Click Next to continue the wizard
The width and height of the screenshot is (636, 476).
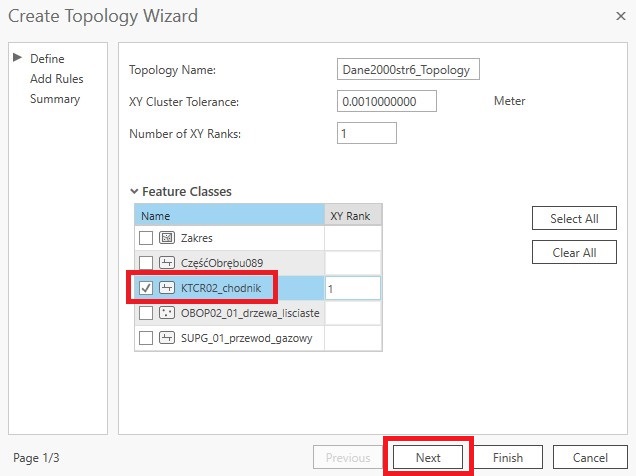point(428,457)
